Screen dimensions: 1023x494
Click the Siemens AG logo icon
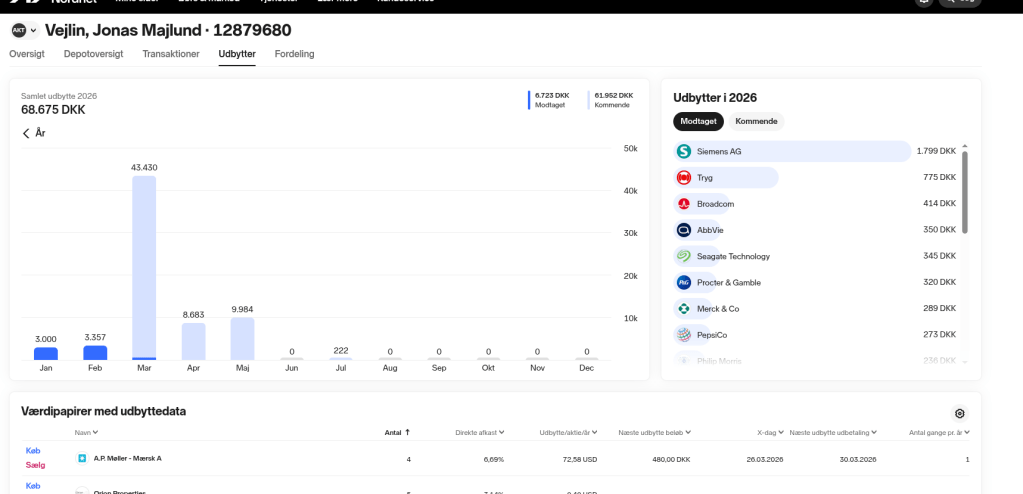coord(684,151)
